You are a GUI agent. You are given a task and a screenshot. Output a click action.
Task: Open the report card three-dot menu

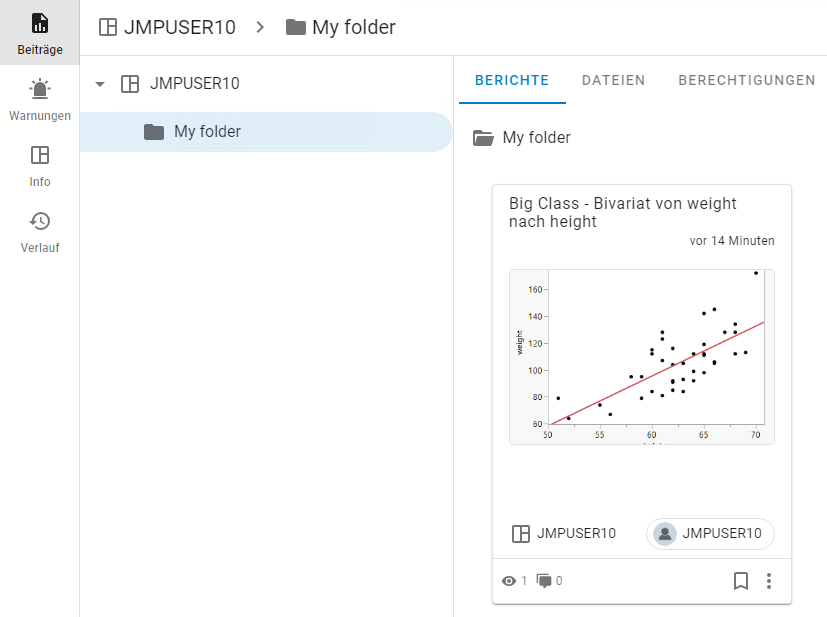coord(769,581)
